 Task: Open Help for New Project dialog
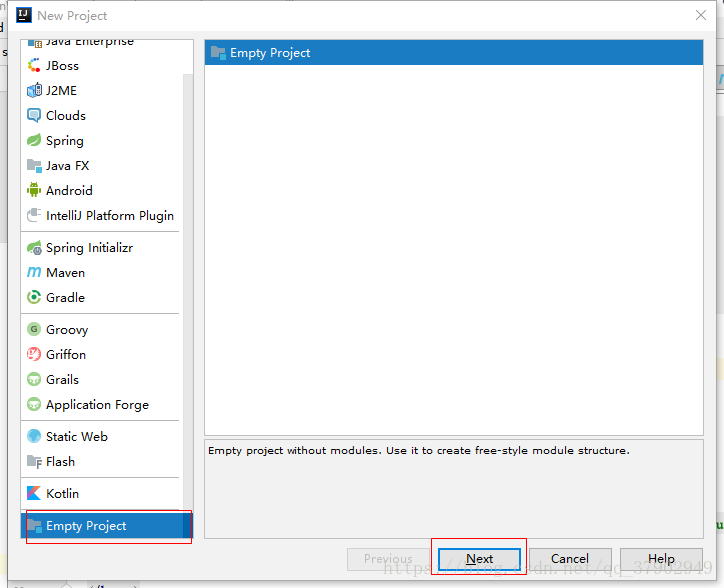(661, 559)
